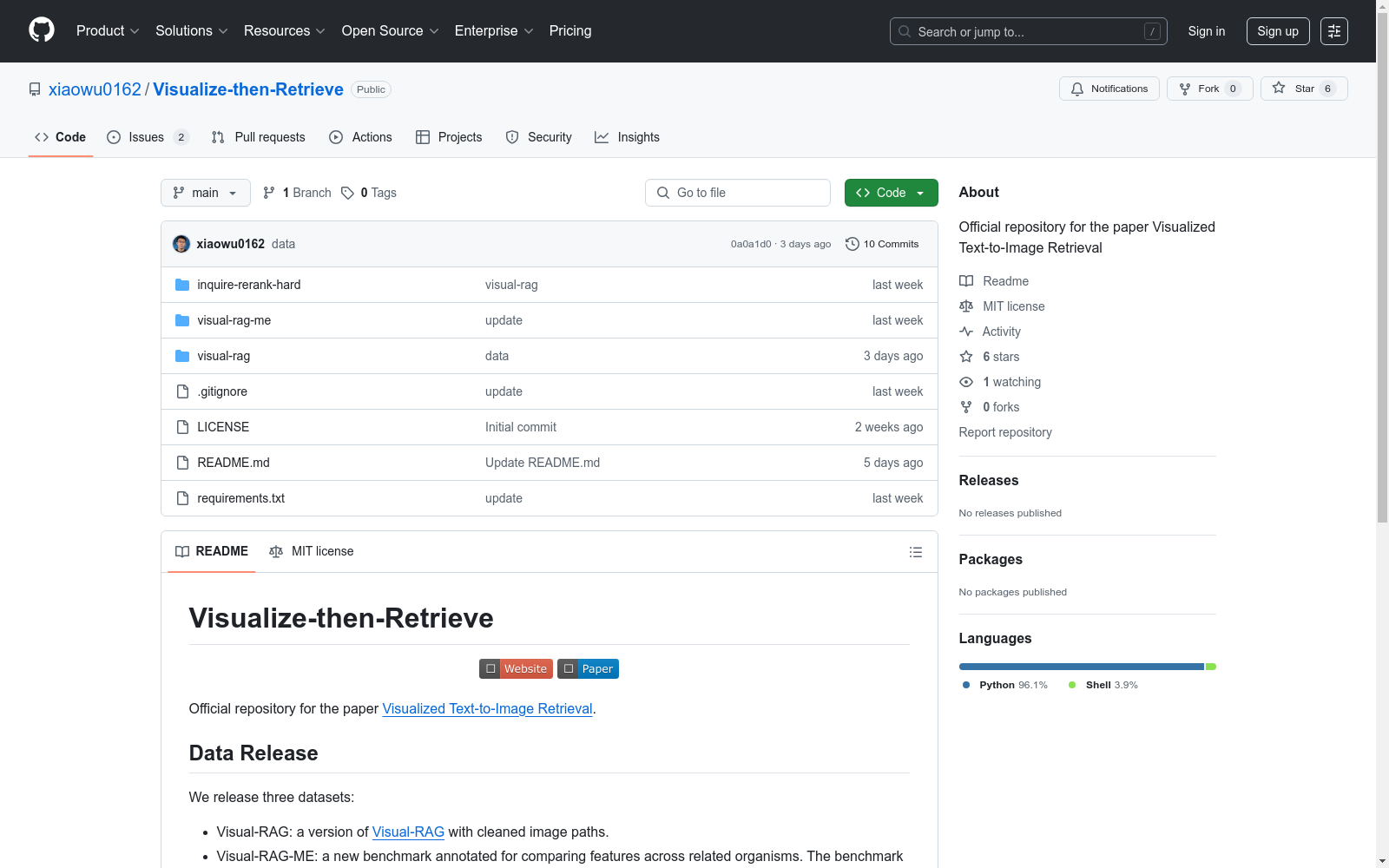1389x868 pixels.
Task: Open the 10 Commits history link
Action: point(882,244)
